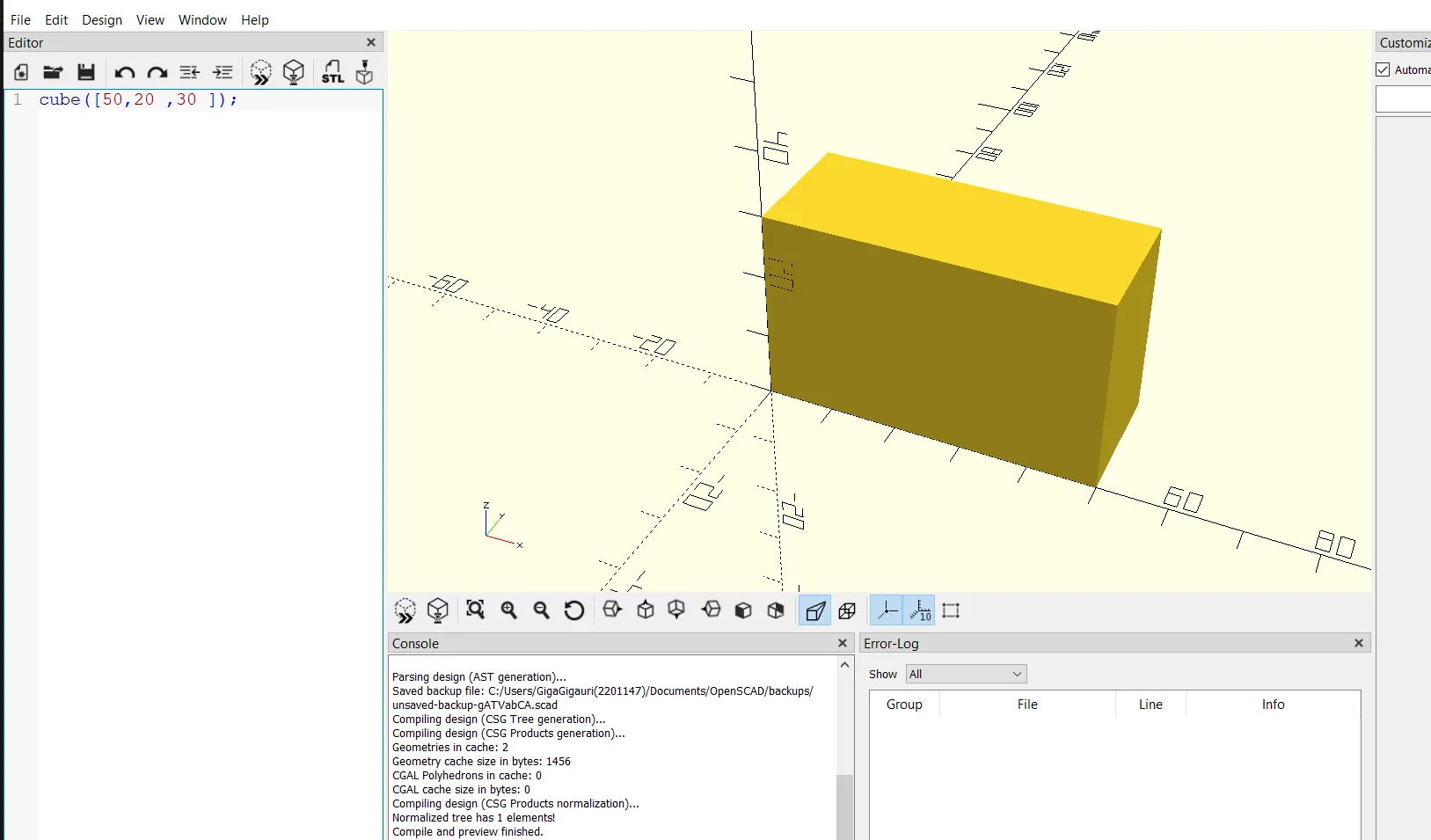Open the Design menu
The image size is (1431, 840).
pyautogui.click(x=102, y=20)
